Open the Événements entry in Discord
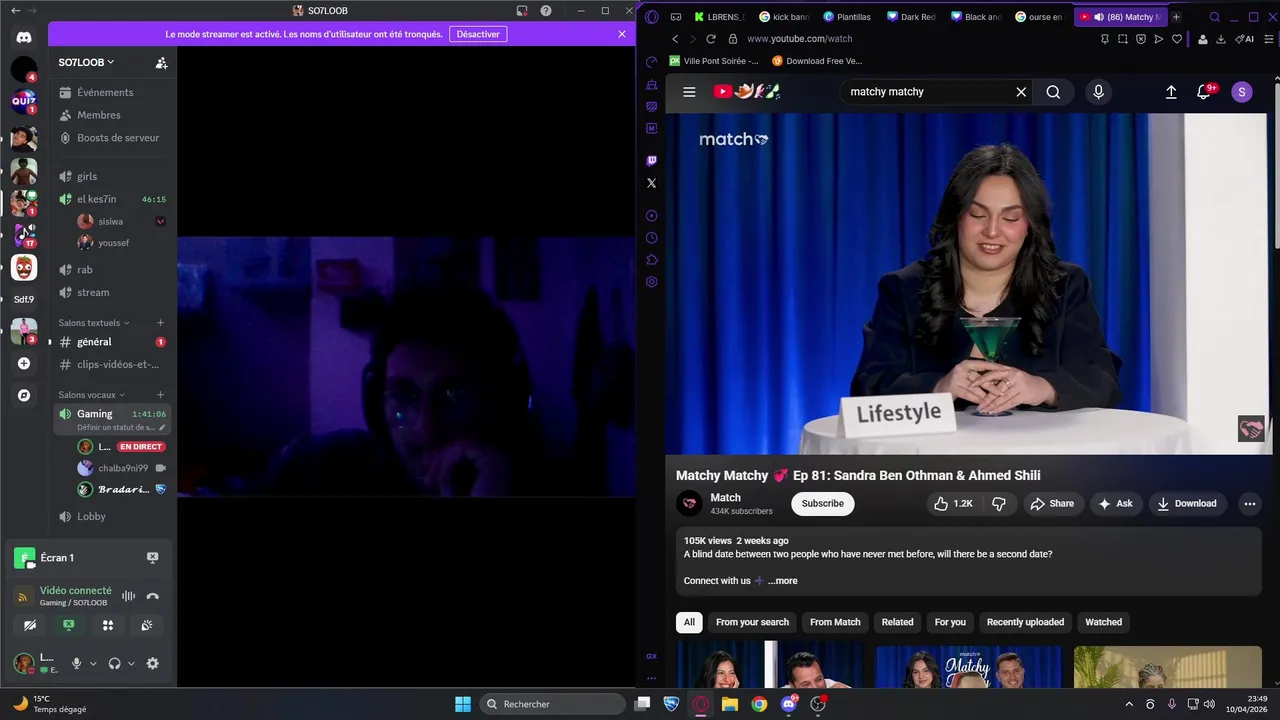1280x720 pixels. coord(113,92)
